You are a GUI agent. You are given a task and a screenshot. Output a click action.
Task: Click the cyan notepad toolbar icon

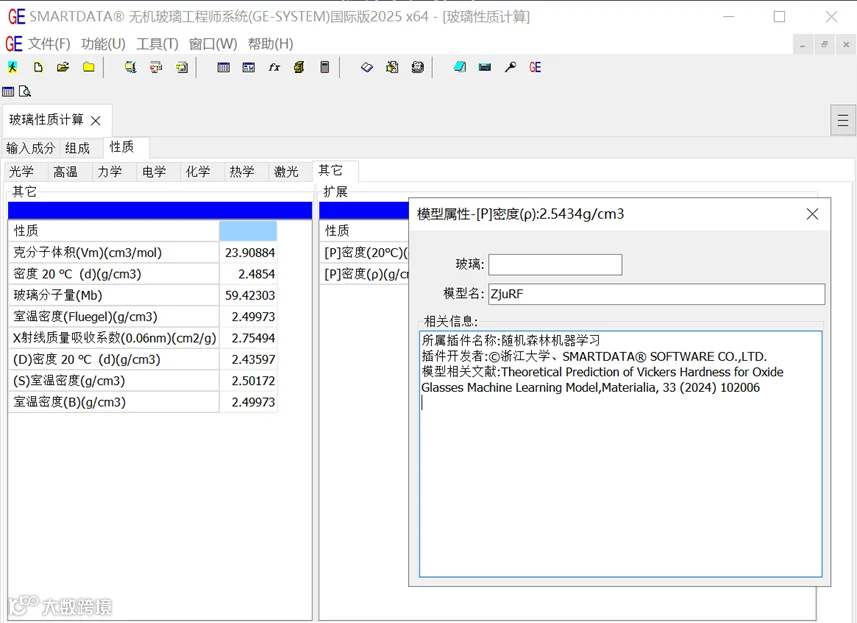point(460,67)
